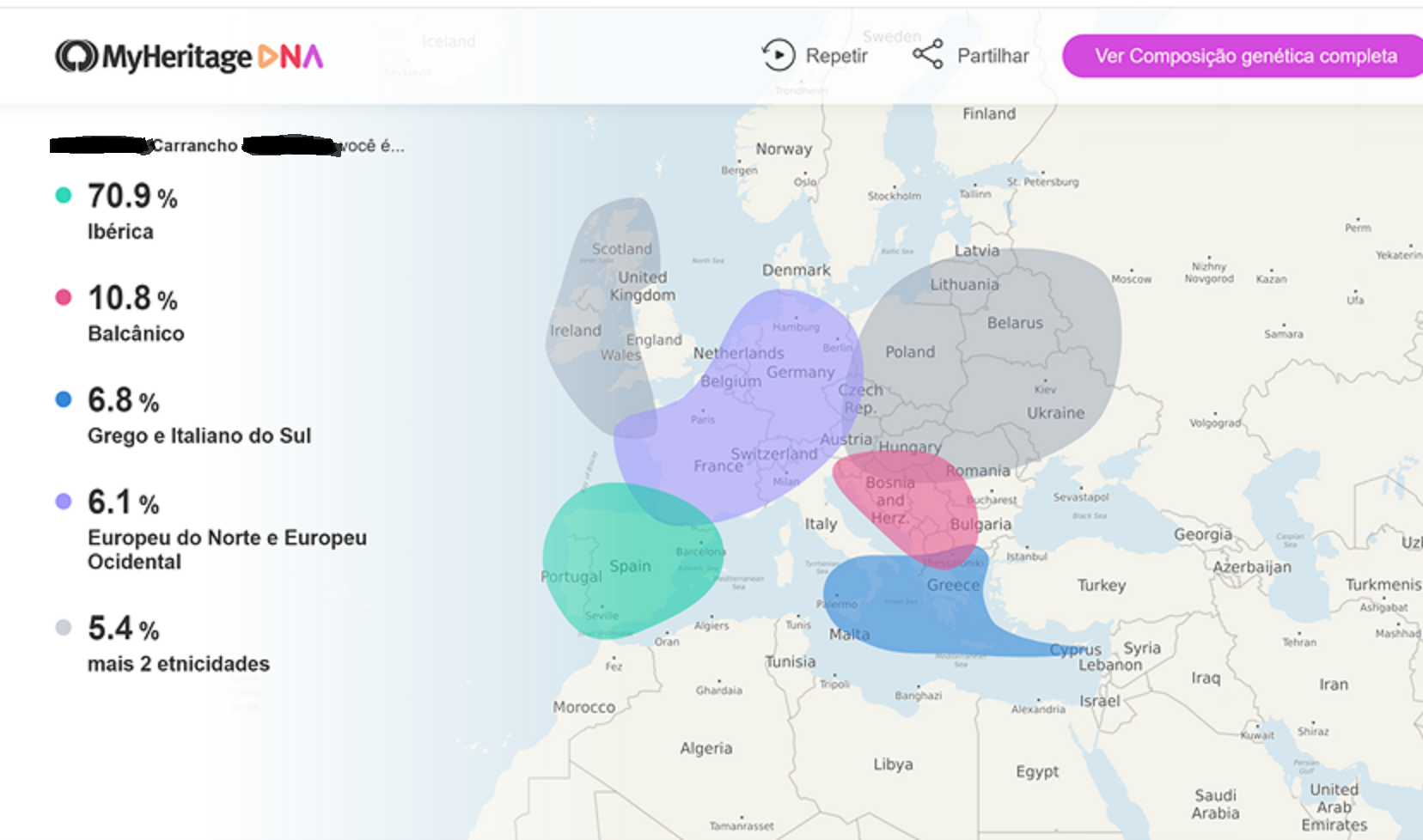The width and height of the screenshot is (1423, 840).
Task: Click the teal dot beside 70.9%
Action: tap(64, 196)
